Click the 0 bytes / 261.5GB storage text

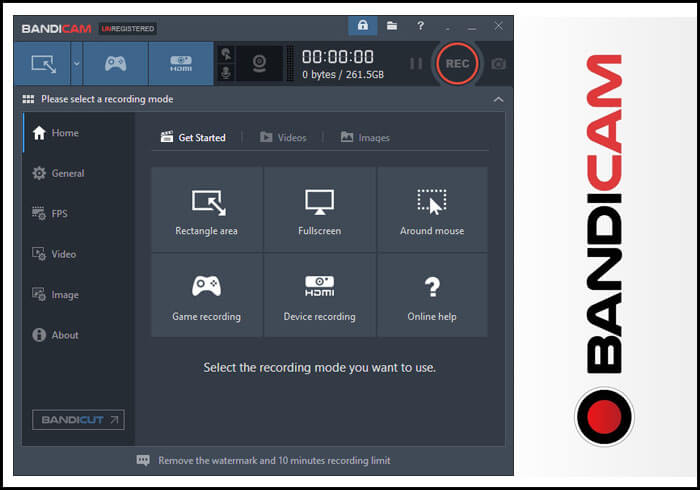pyautogui.click(x=343, y=75)
